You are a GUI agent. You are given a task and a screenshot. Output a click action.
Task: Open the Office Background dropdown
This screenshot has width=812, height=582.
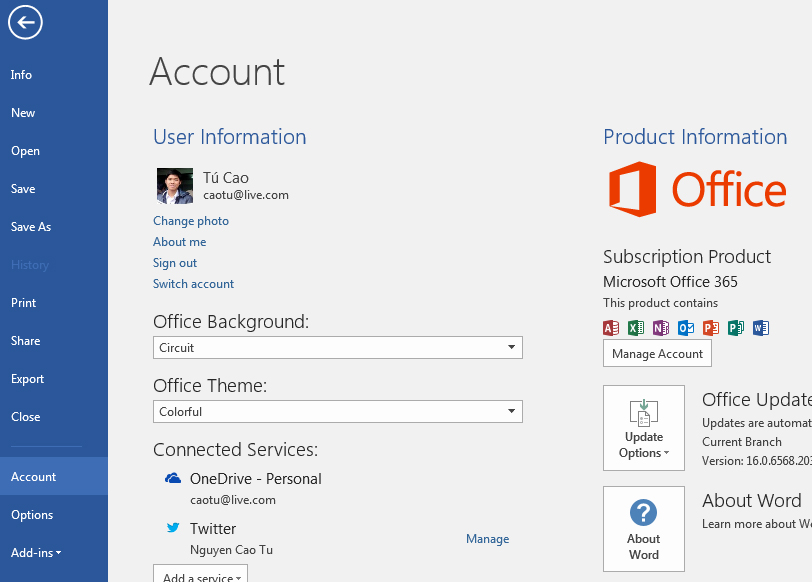coord(338,347)
